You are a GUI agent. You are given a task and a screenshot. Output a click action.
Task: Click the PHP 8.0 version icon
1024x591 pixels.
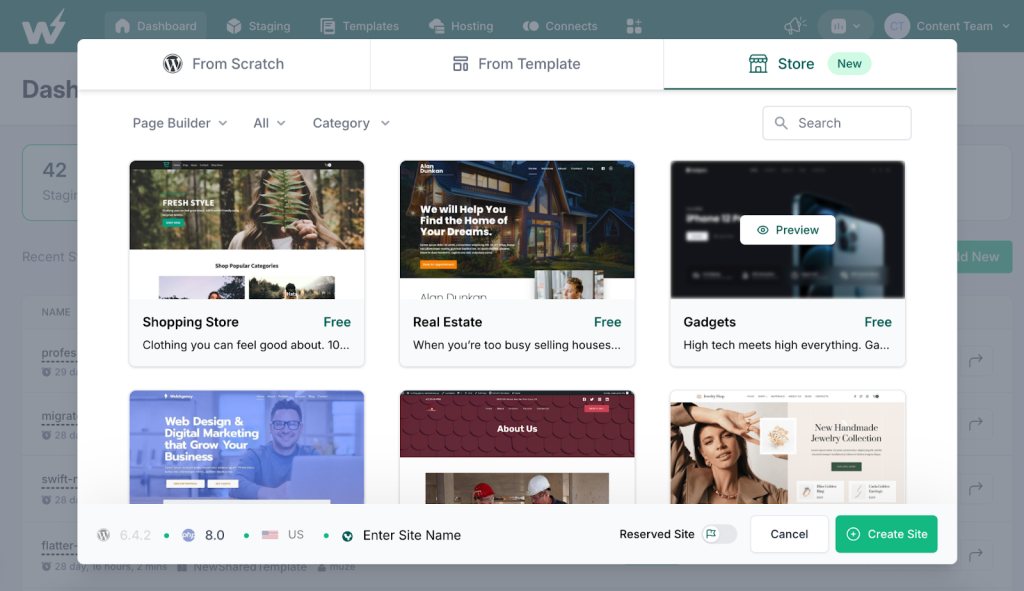pyautogui.click(x=188, y=535)
